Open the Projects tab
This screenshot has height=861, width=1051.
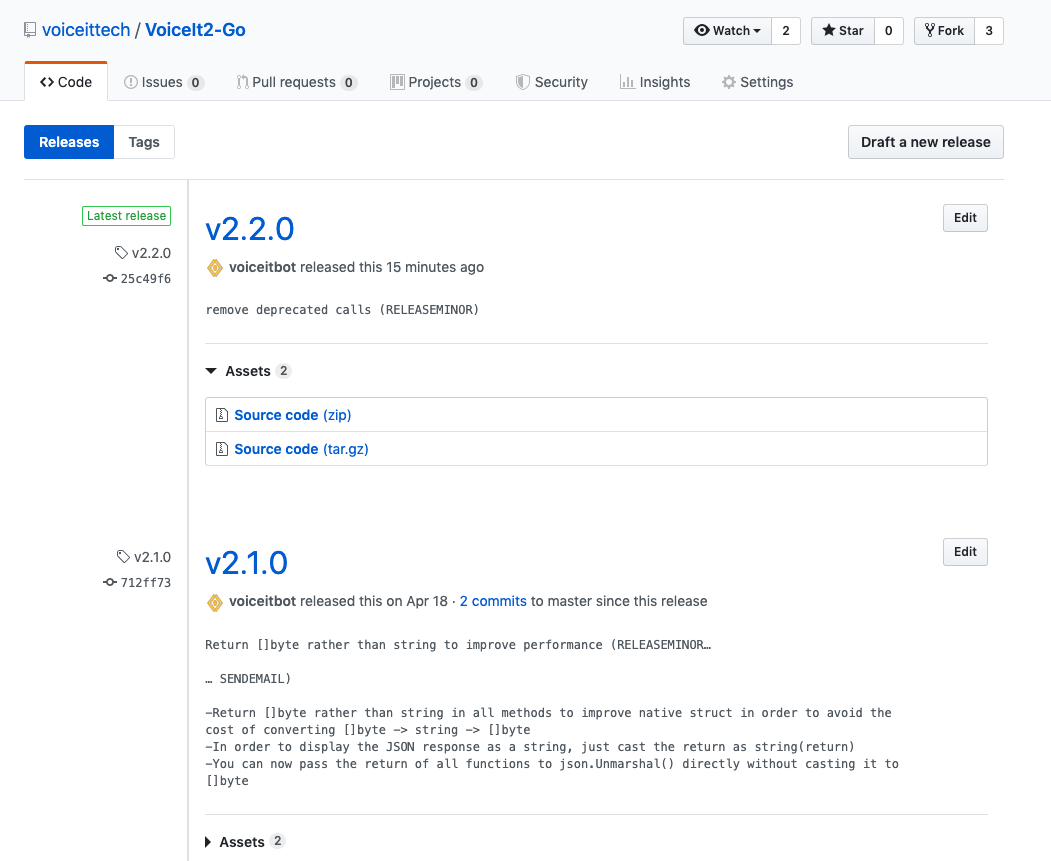[x=436, y=82]
